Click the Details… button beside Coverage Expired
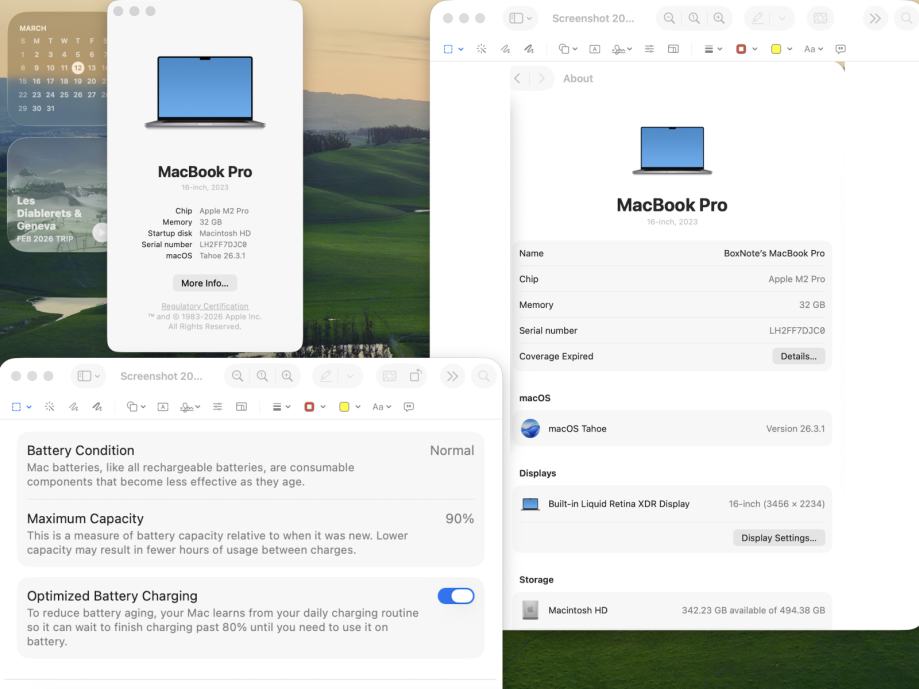919x689 pixels. (798, 356)
